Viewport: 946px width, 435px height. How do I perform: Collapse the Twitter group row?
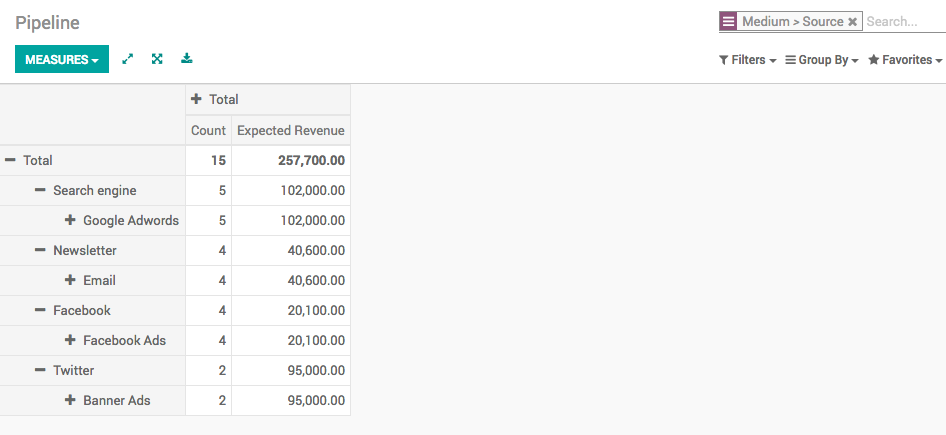point(41,370)
